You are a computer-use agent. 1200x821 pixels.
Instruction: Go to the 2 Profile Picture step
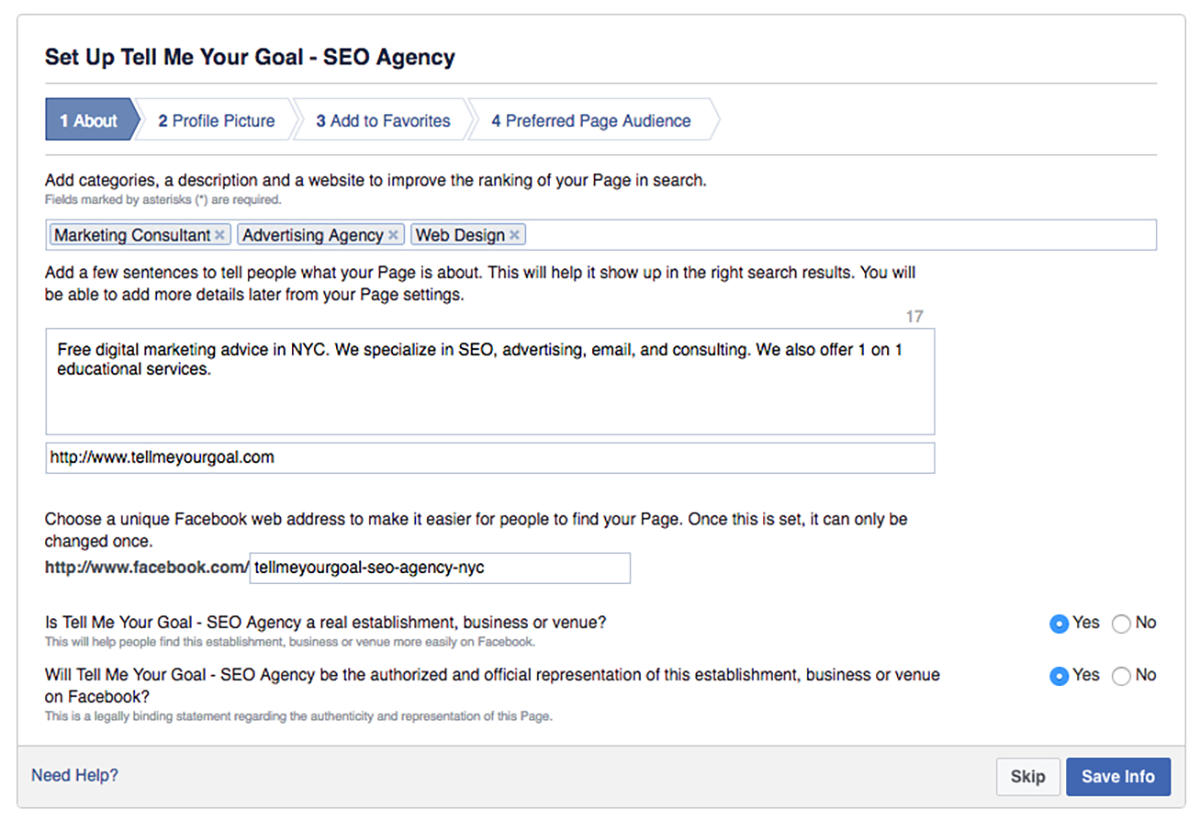216,121
